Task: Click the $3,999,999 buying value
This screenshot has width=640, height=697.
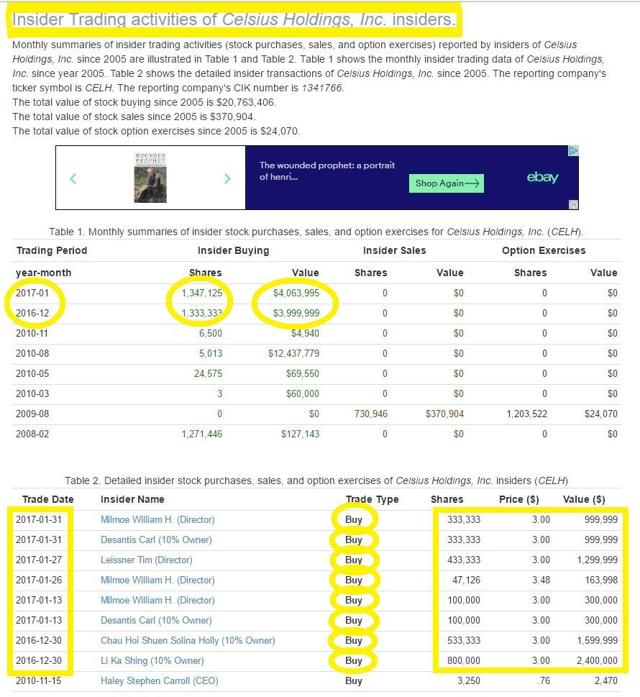Action: (x=296, y=313)
